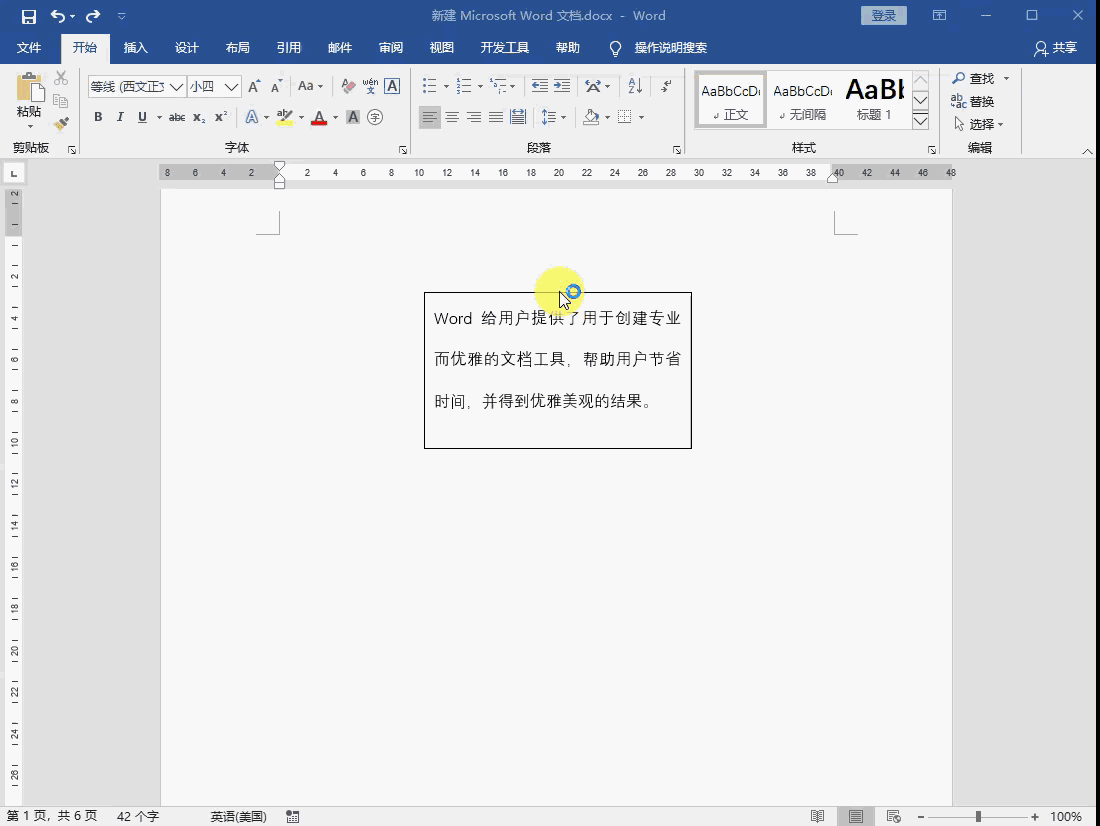Open the Select (选择) dropdown
This screenshot has height=826, width=1100.
[x=979, y=124]
